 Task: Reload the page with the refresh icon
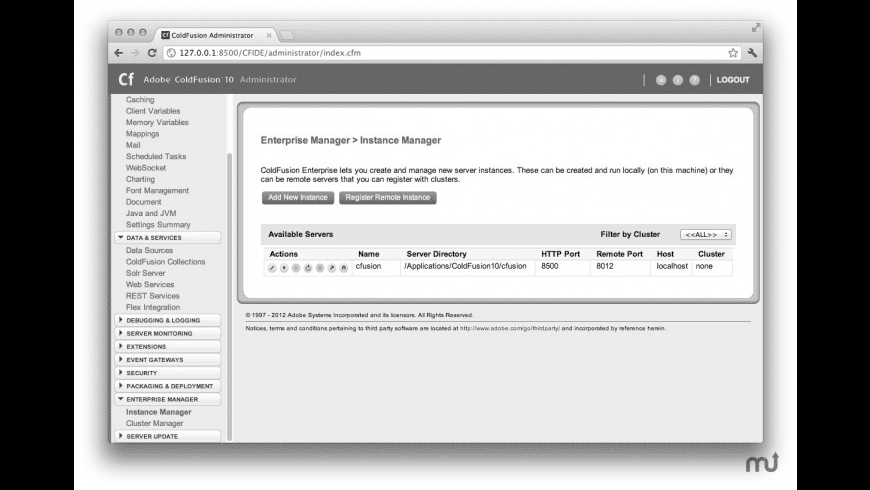coord(152,53)
